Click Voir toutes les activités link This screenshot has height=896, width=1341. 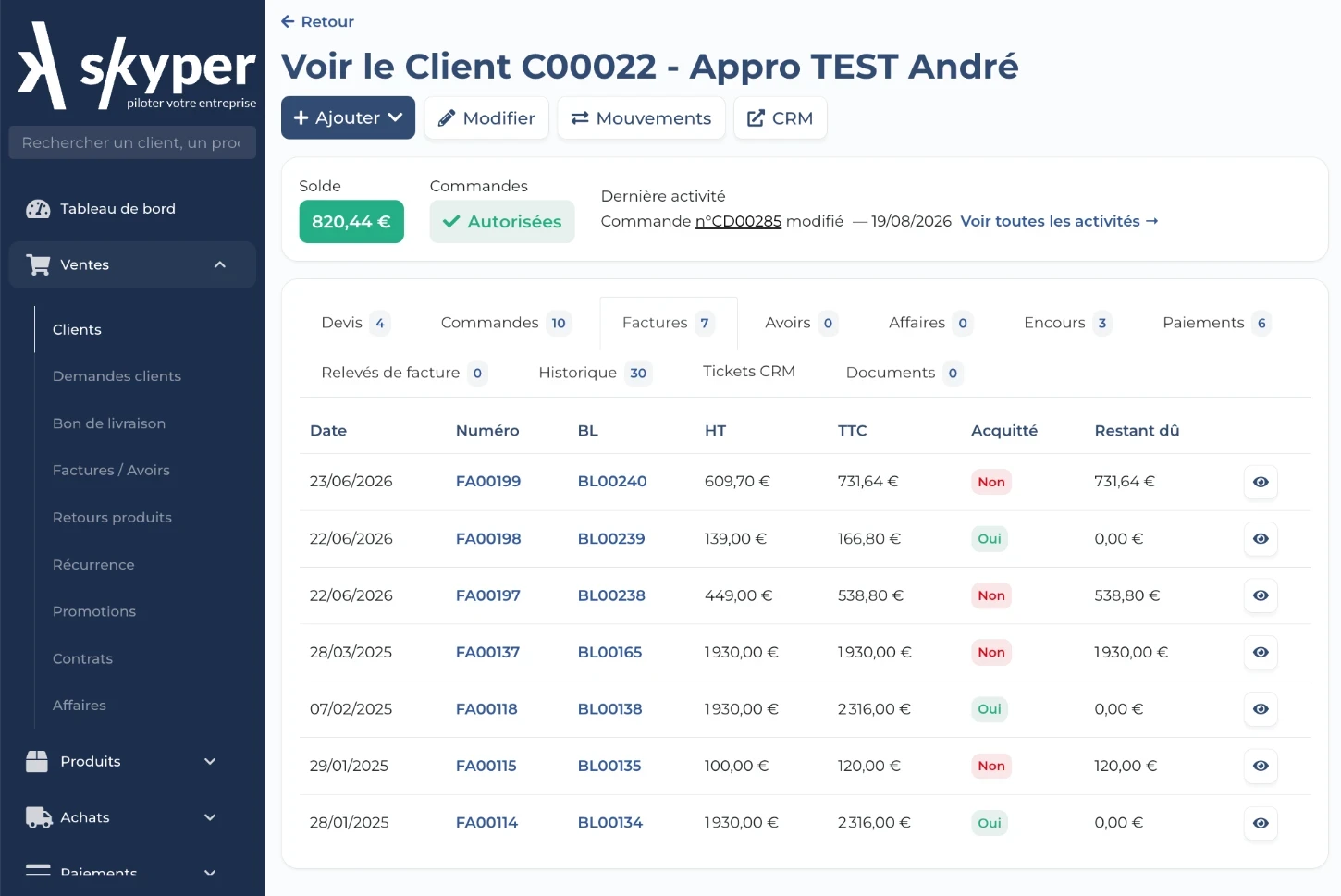click(1059, 222)
